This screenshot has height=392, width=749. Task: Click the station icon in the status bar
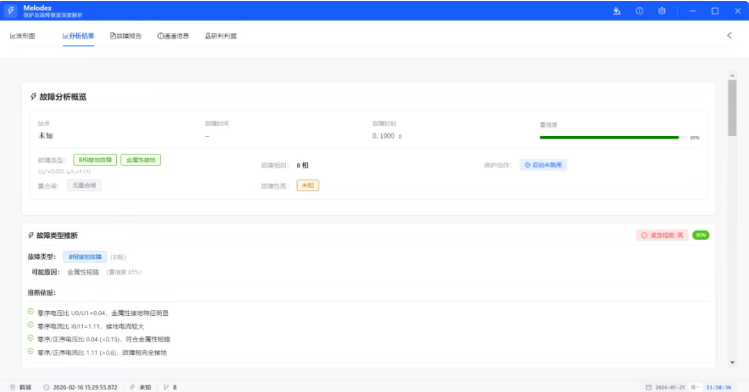click(x=13, y=387)
